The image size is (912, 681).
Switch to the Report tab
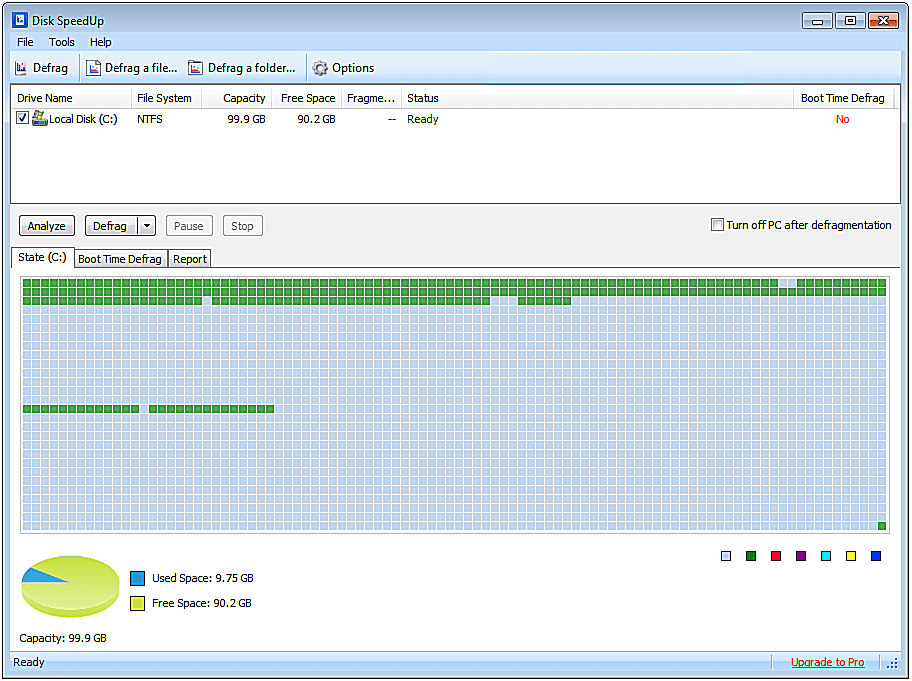tap(190, 259)
